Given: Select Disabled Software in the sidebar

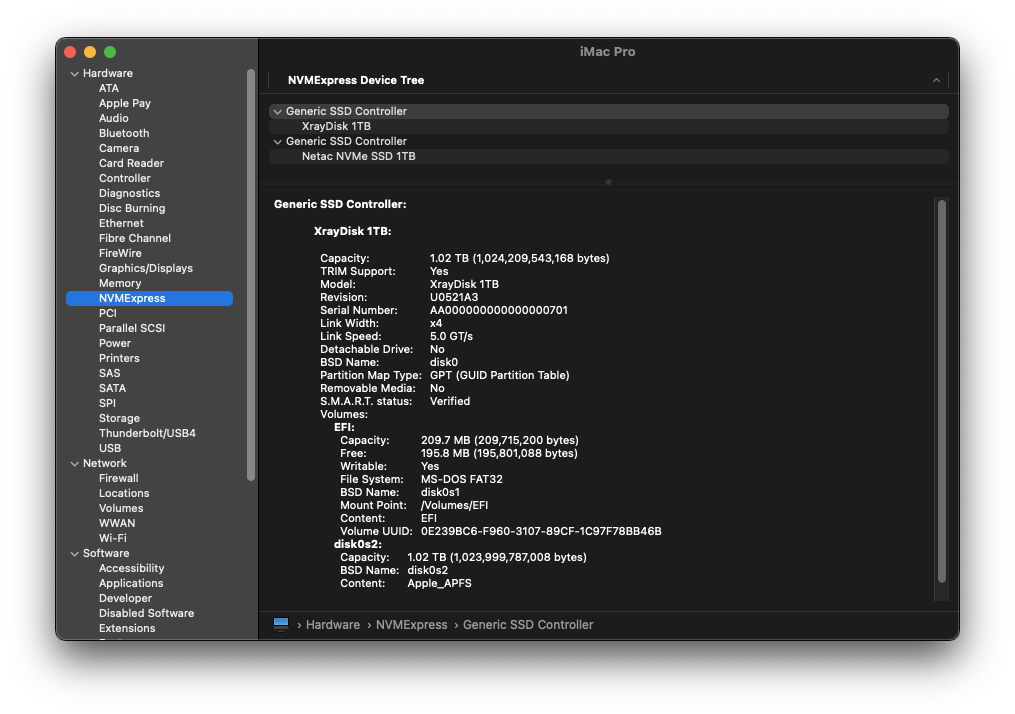Looking at the screenshot, I should [x=146, y=613].
